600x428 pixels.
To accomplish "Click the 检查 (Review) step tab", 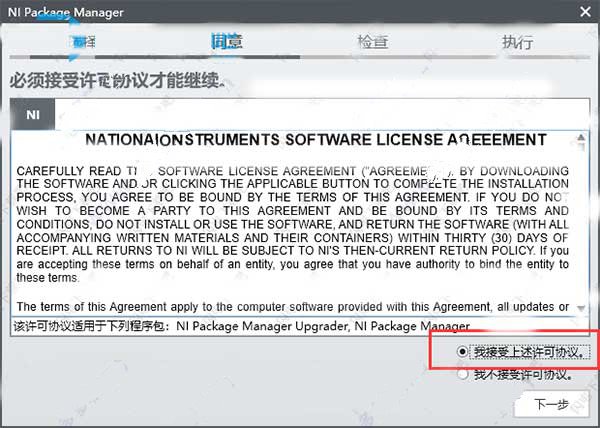I will point(373,41).
